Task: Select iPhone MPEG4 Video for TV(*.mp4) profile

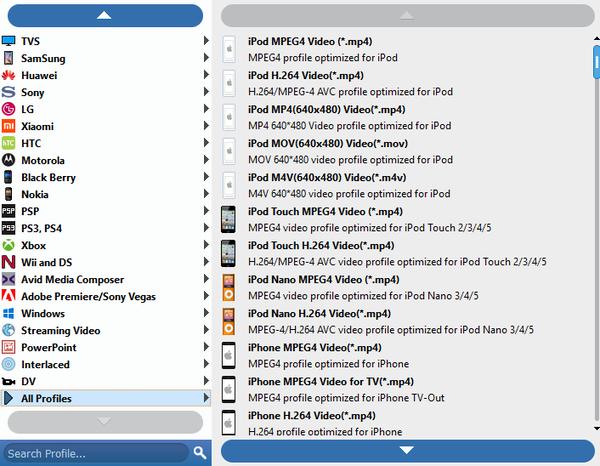Action: 404,389
